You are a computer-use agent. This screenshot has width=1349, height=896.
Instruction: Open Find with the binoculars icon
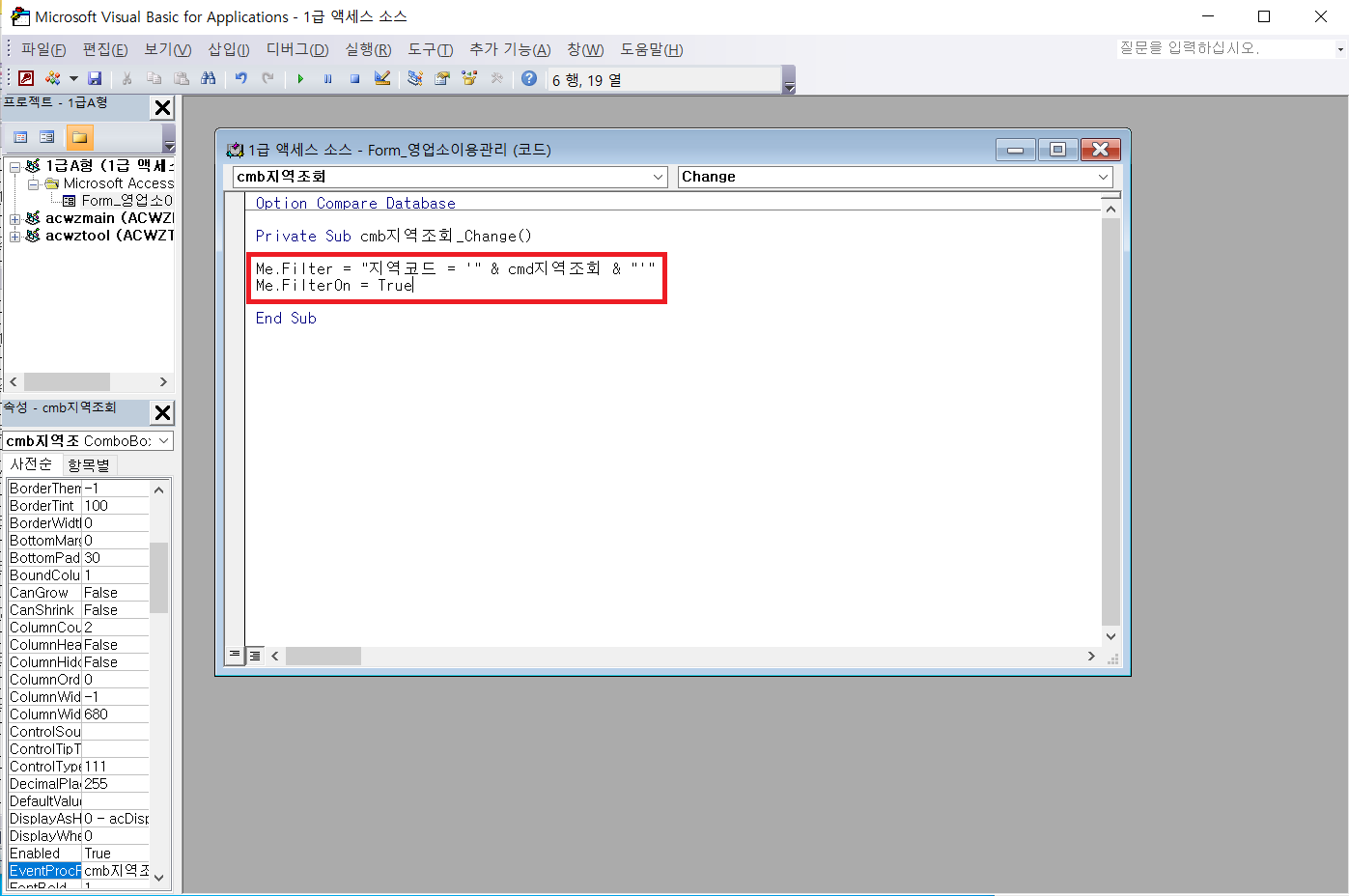pos(209,78)
